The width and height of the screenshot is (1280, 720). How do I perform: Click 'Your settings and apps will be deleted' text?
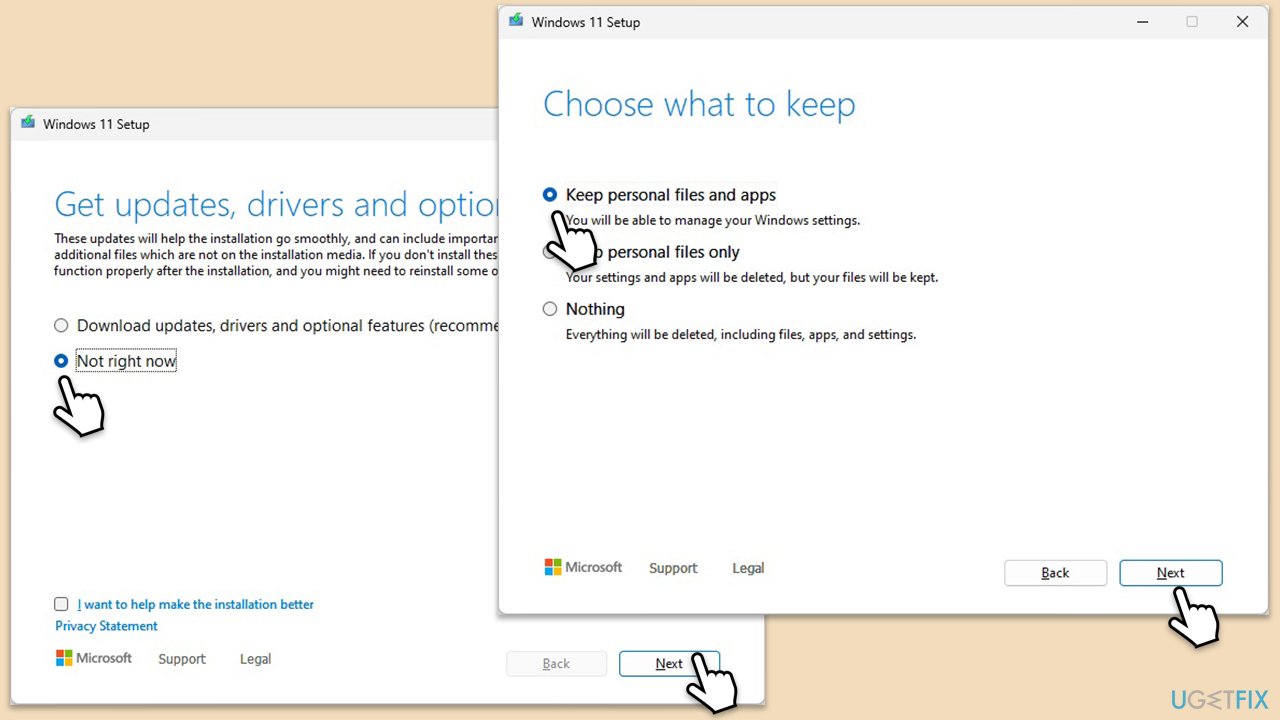[x=752, y=278]
